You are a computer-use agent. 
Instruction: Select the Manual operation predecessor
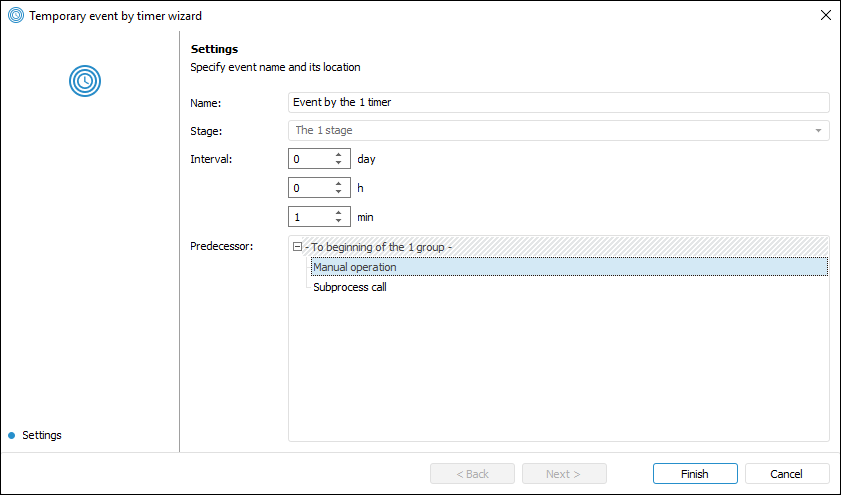(355, 267)
